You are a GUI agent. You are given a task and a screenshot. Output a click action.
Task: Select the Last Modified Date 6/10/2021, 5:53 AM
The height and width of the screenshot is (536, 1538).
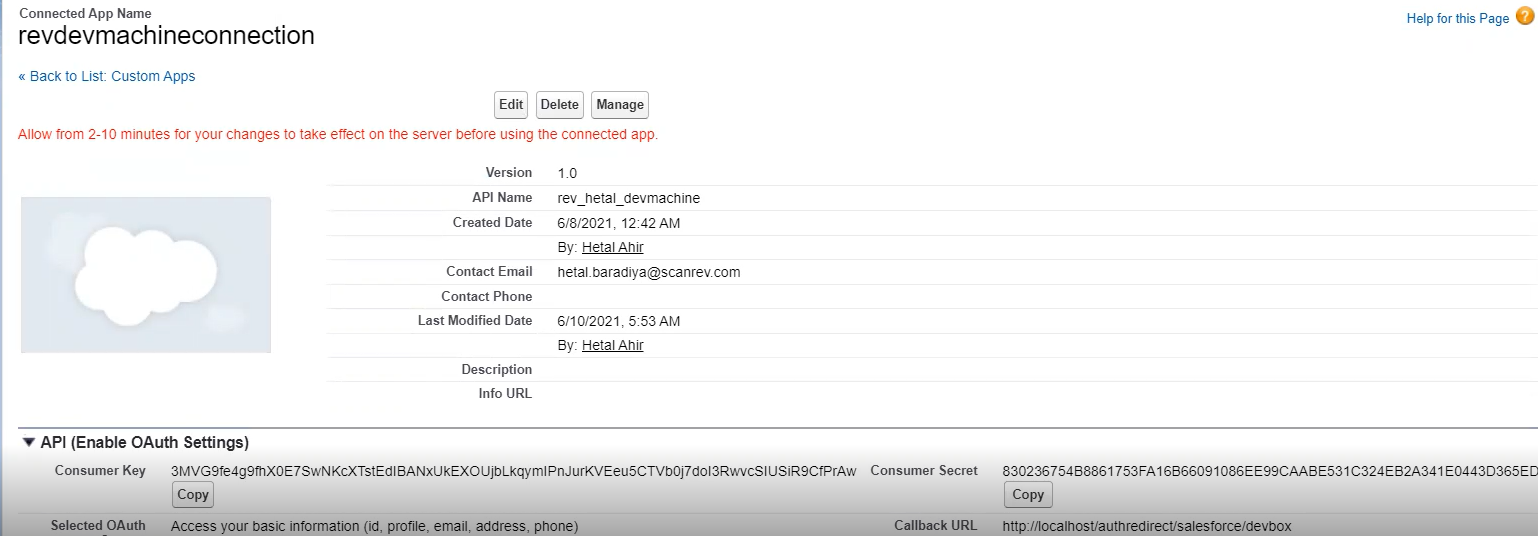[x=619, y=321]
